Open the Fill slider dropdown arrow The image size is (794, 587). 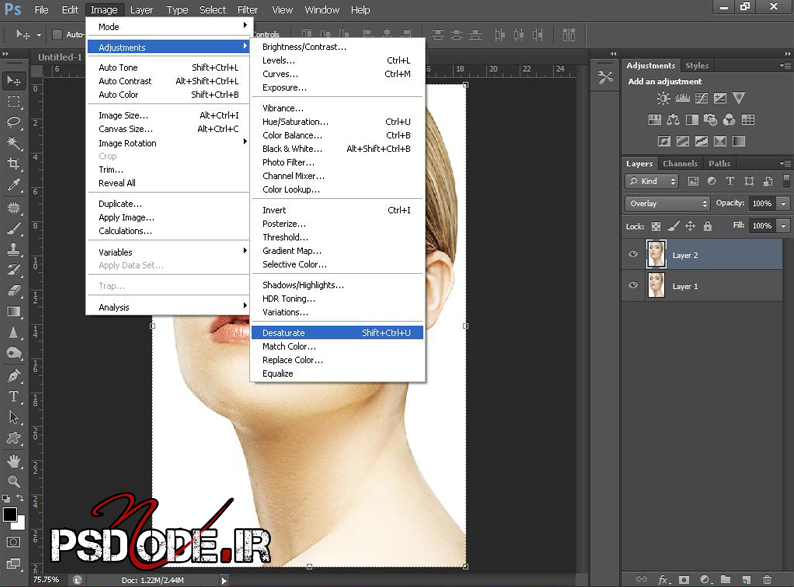coord(784,226)
